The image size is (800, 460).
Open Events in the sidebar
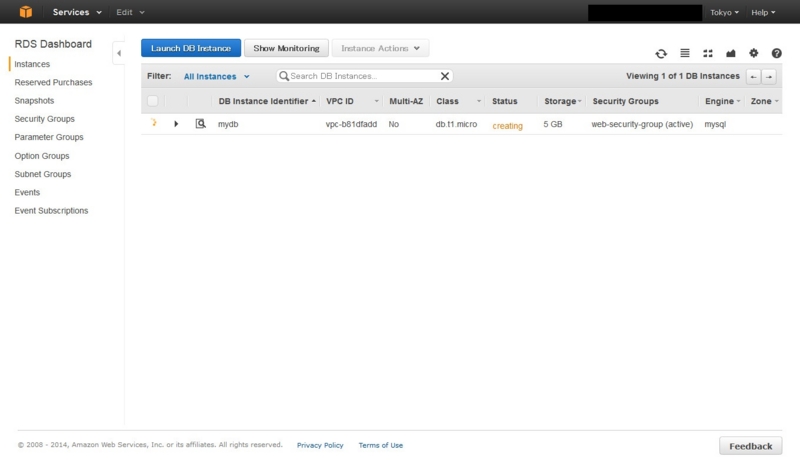point(27,192)
